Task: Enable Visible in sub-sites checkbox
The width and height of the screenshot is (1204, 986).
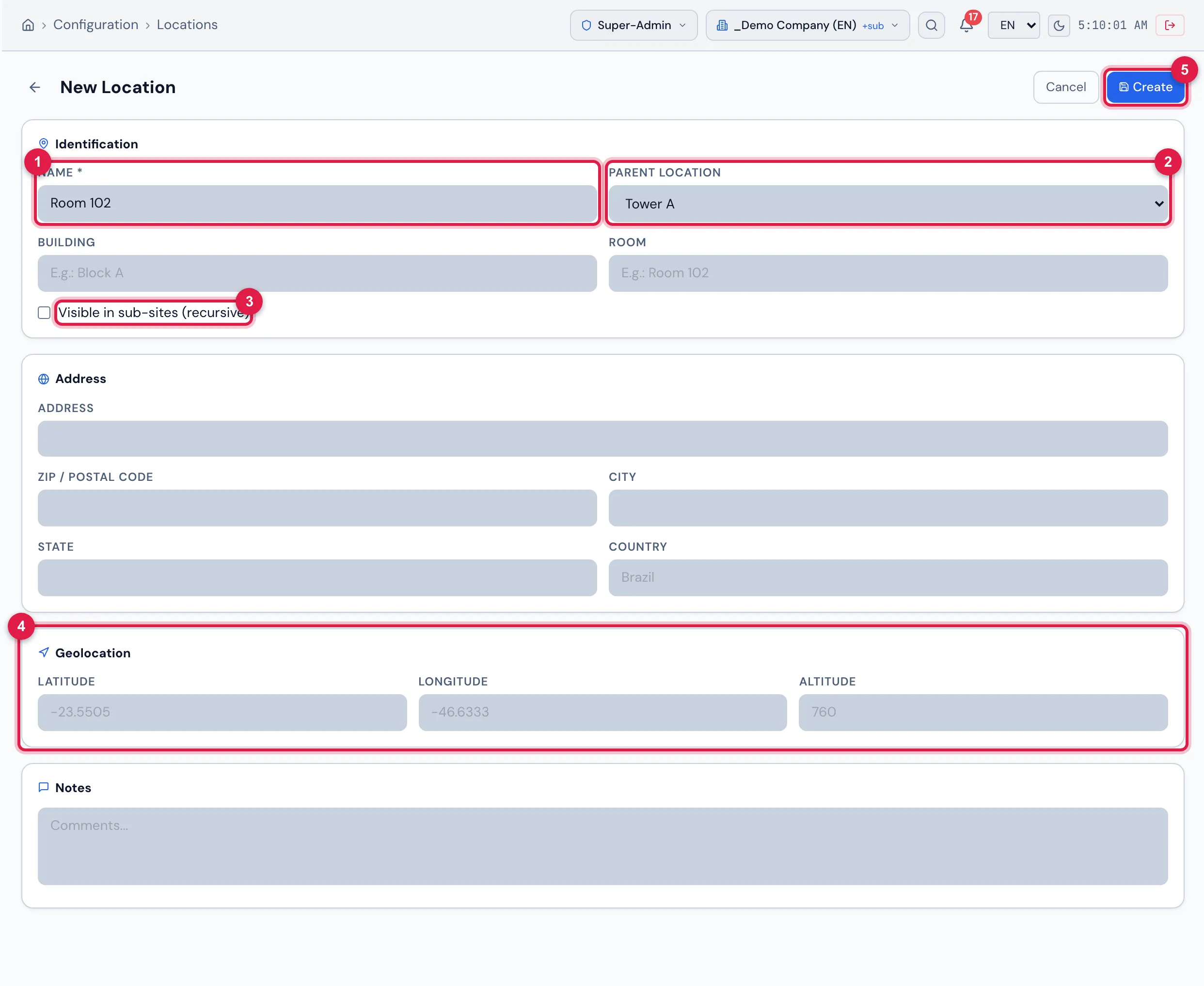Action: tap(44, 312)
